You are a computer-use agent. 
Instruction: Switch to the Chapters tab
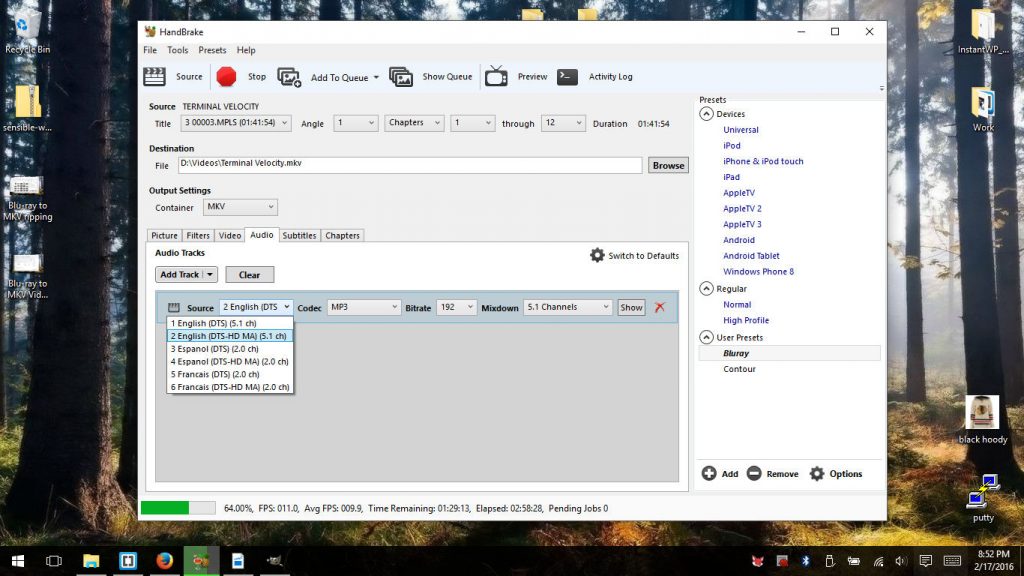[x=342, y=236]
